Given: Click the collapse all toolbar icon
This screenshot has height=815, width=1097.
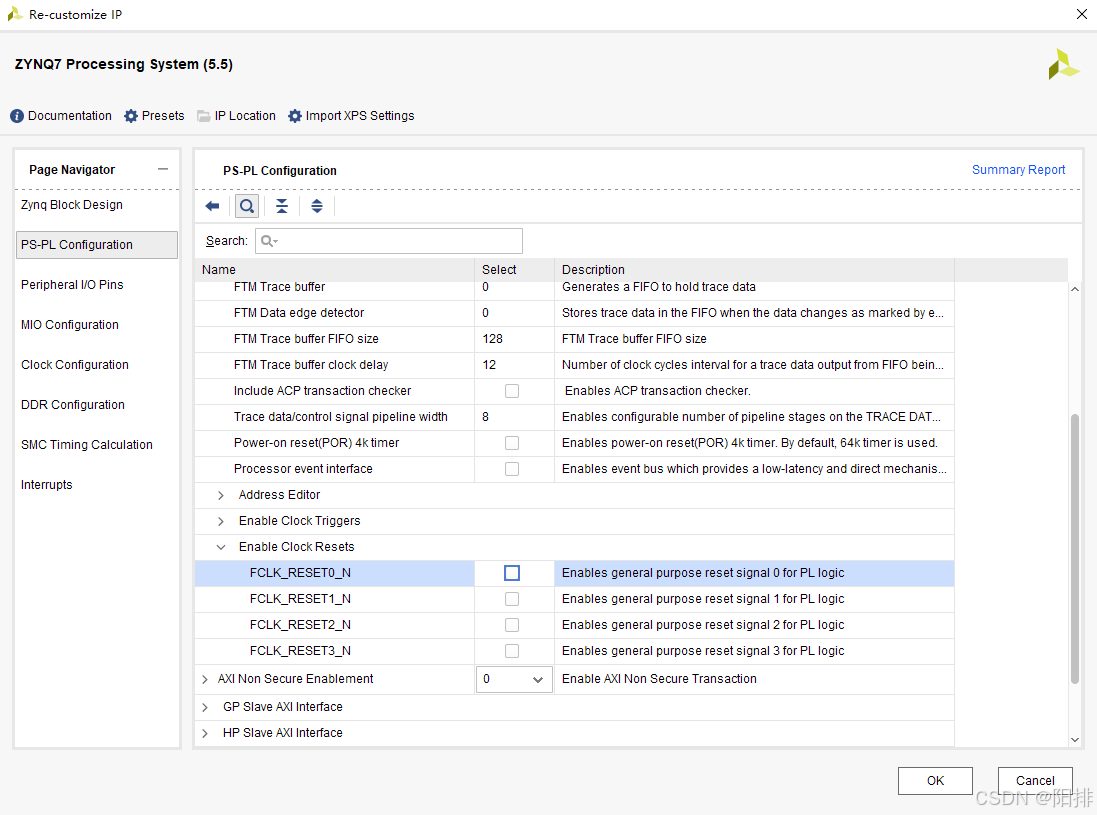Looking at the screenshot, I should (x=281, y=206).
